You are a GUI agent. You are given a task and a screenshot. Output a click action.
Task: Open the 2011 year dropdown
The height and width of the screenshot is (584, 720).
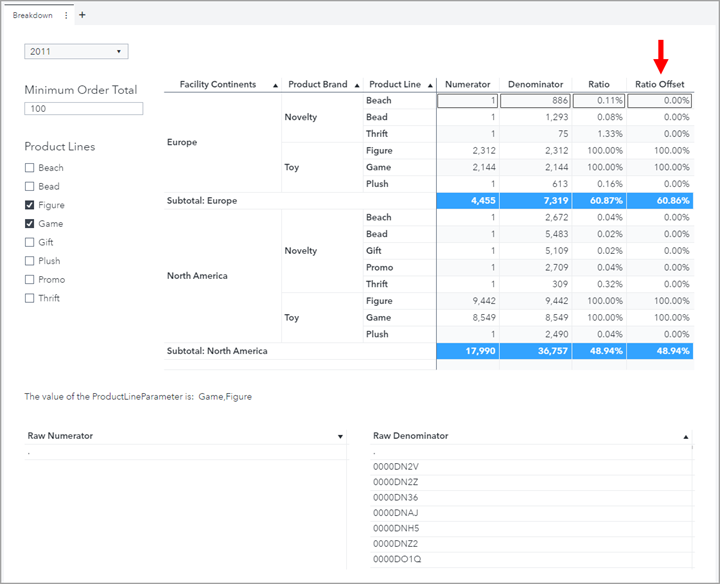click(76, 51)
